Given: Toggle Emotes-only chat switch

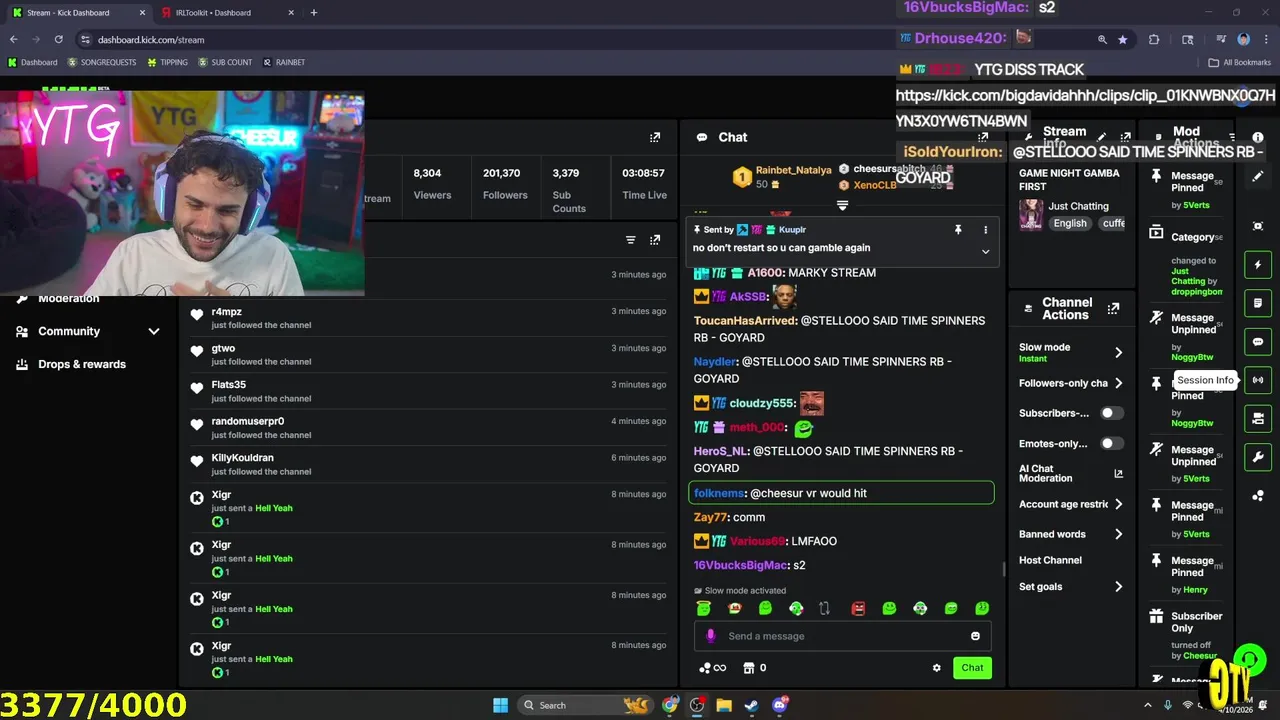Looking at the screenshot, I should click(1111, 444).
